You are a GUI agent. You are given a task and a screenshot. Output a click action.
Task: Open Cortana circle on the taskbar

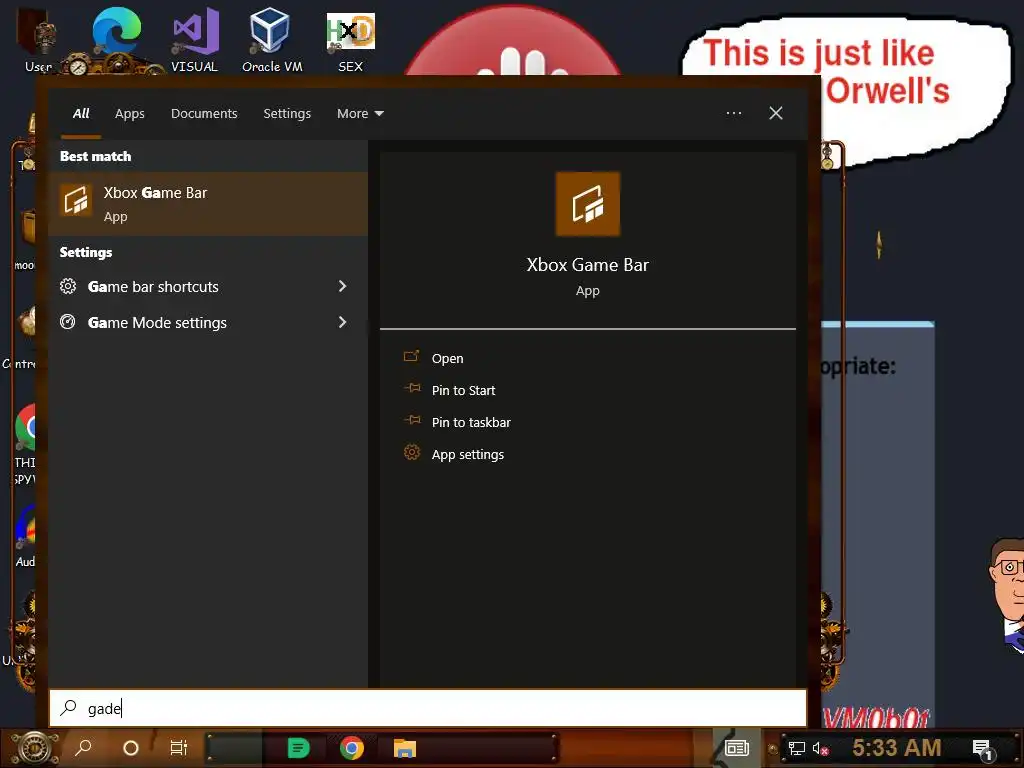131,748
